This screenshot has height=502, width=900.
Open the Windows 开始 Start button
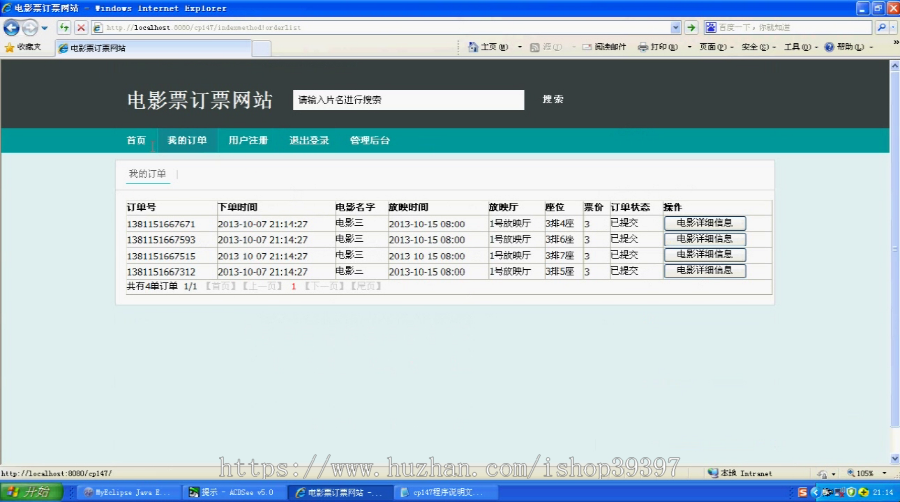click(x=31, y=492)
